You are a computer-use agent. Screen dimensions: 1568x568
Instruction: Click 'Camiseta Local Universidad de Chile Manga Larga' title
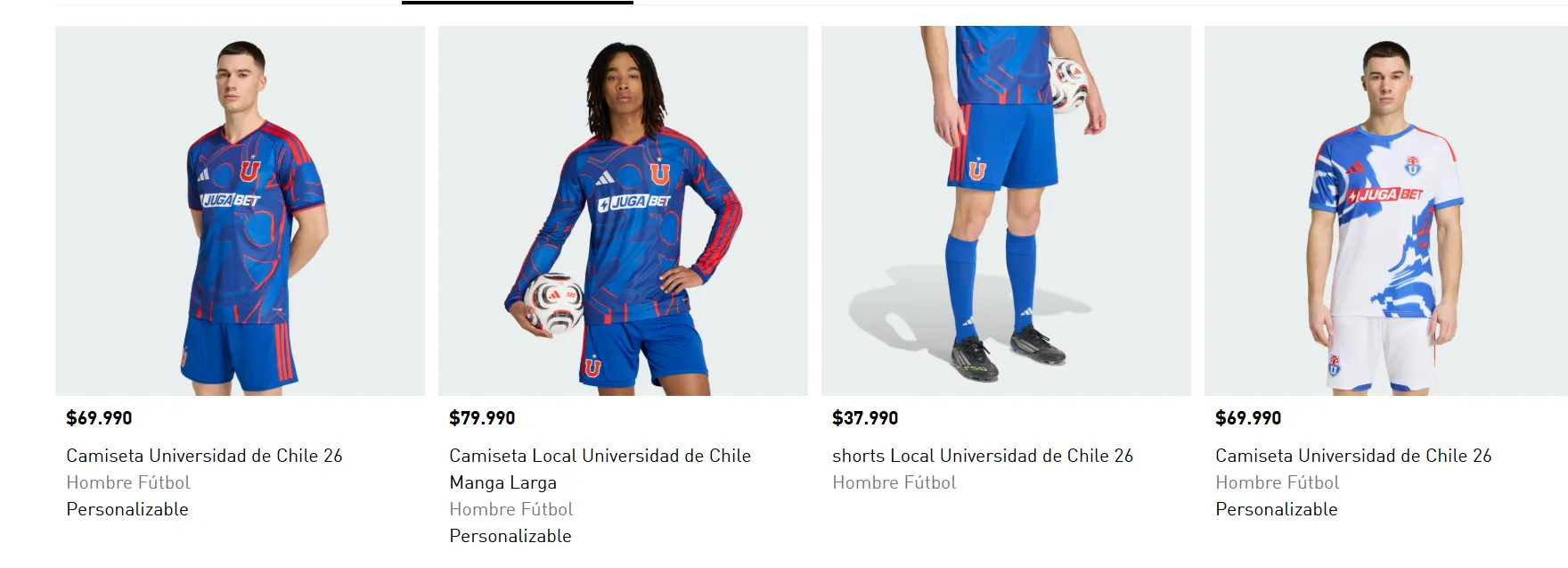click(x=600, y=469)
